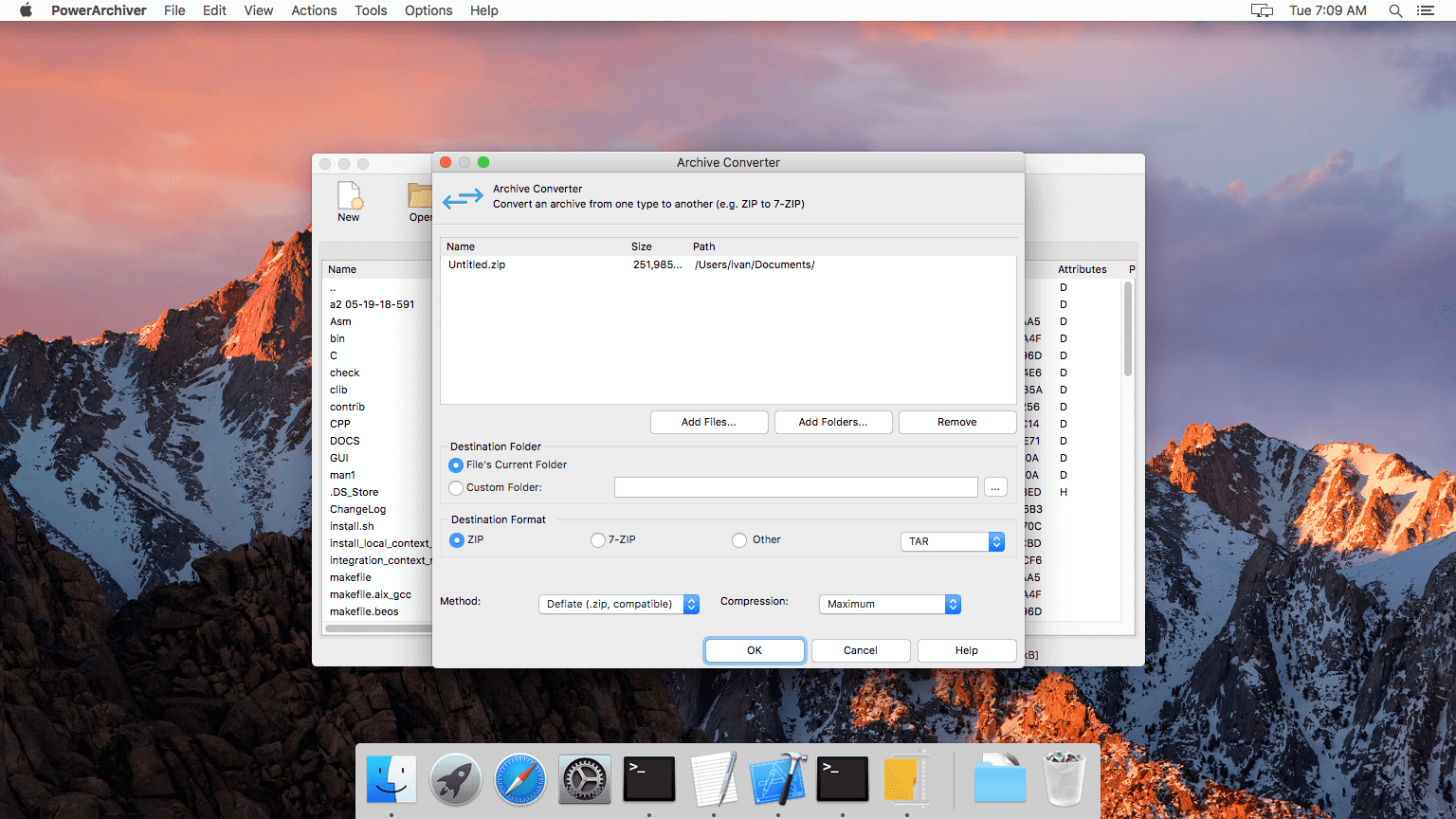Image resolution: width=1456 pixels, height=819 pixels.
Task: Open the first Terminal icon in dock
Action: coord(649,779)
